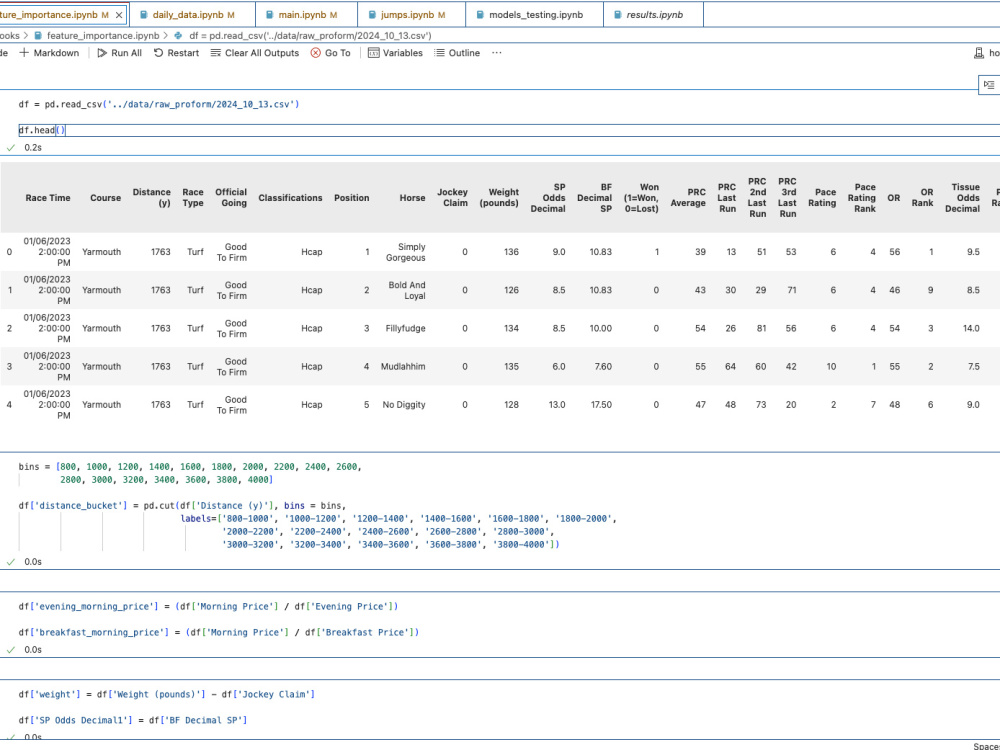Click the models_testing.ipynb notebook file icon

coord(480,15)
